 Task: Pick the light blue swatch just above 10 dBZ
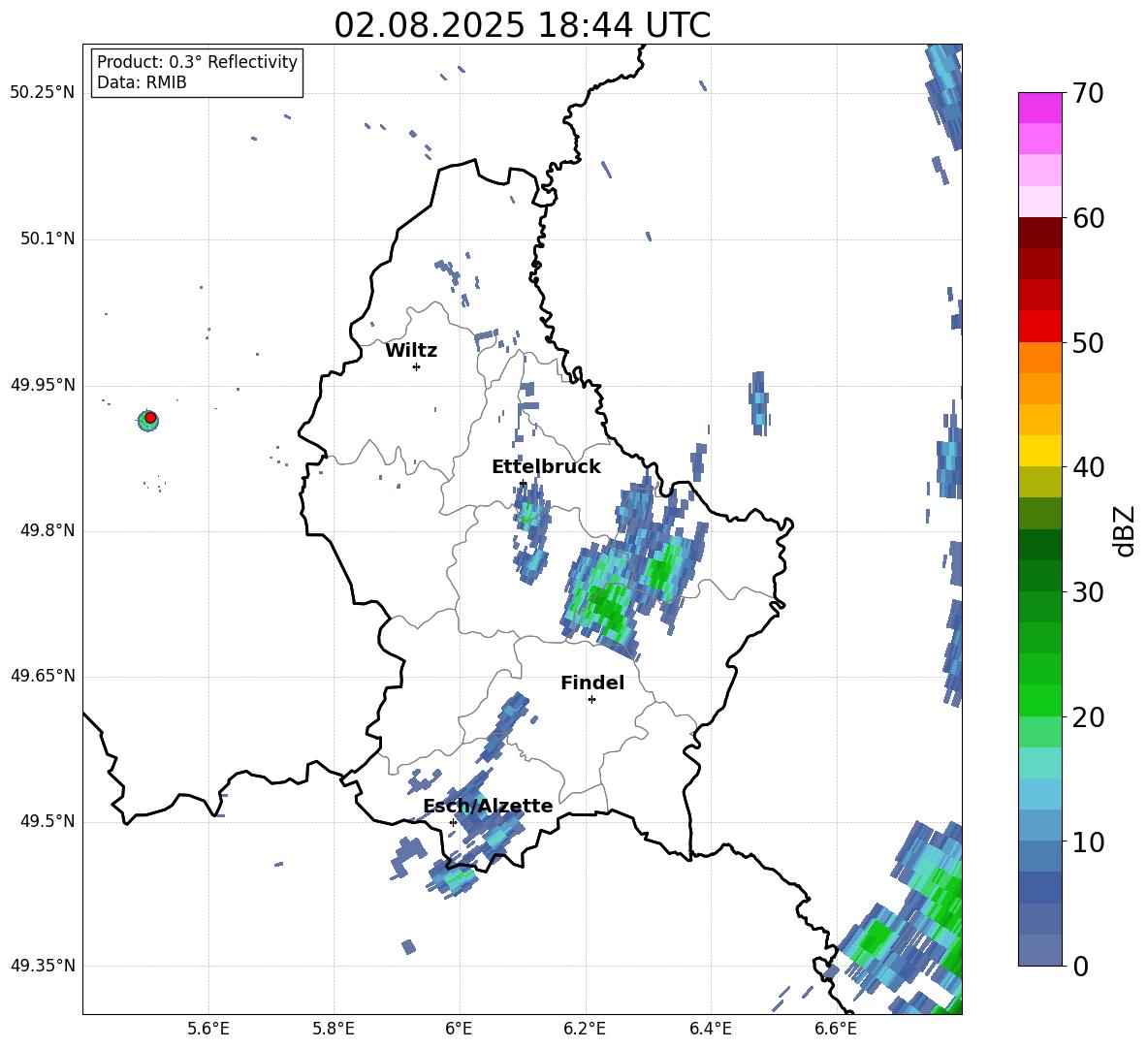pyautogui.click(x=1039, y=825)
